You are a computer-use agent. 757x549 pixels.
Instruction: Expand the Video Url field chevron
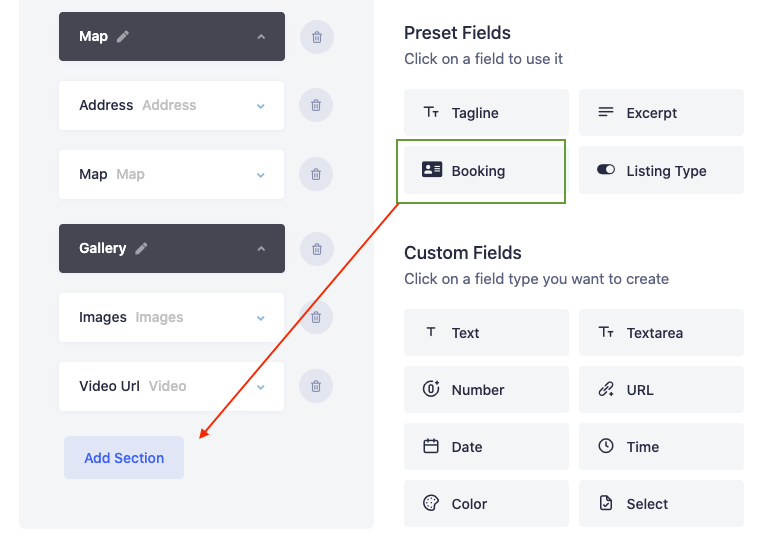261,387
